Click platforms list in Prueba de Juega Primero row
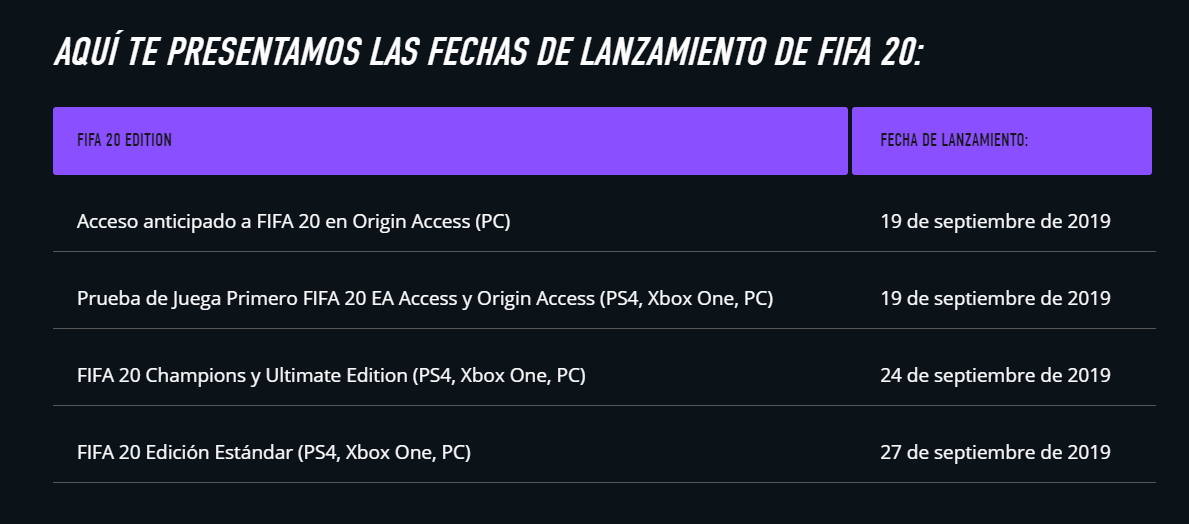 click(x=685, y=300)
